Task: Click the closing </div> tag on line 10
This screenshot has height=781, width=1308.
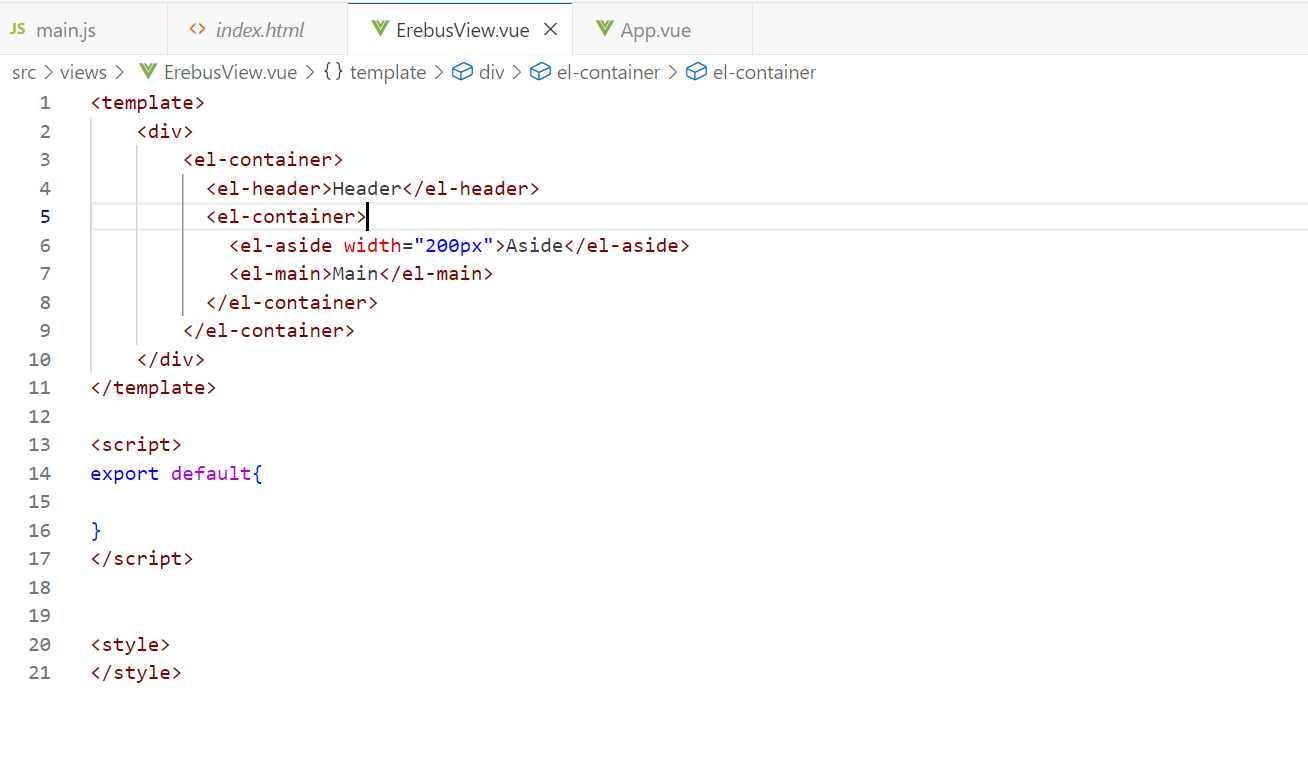Action: click(x=171, y=359)
